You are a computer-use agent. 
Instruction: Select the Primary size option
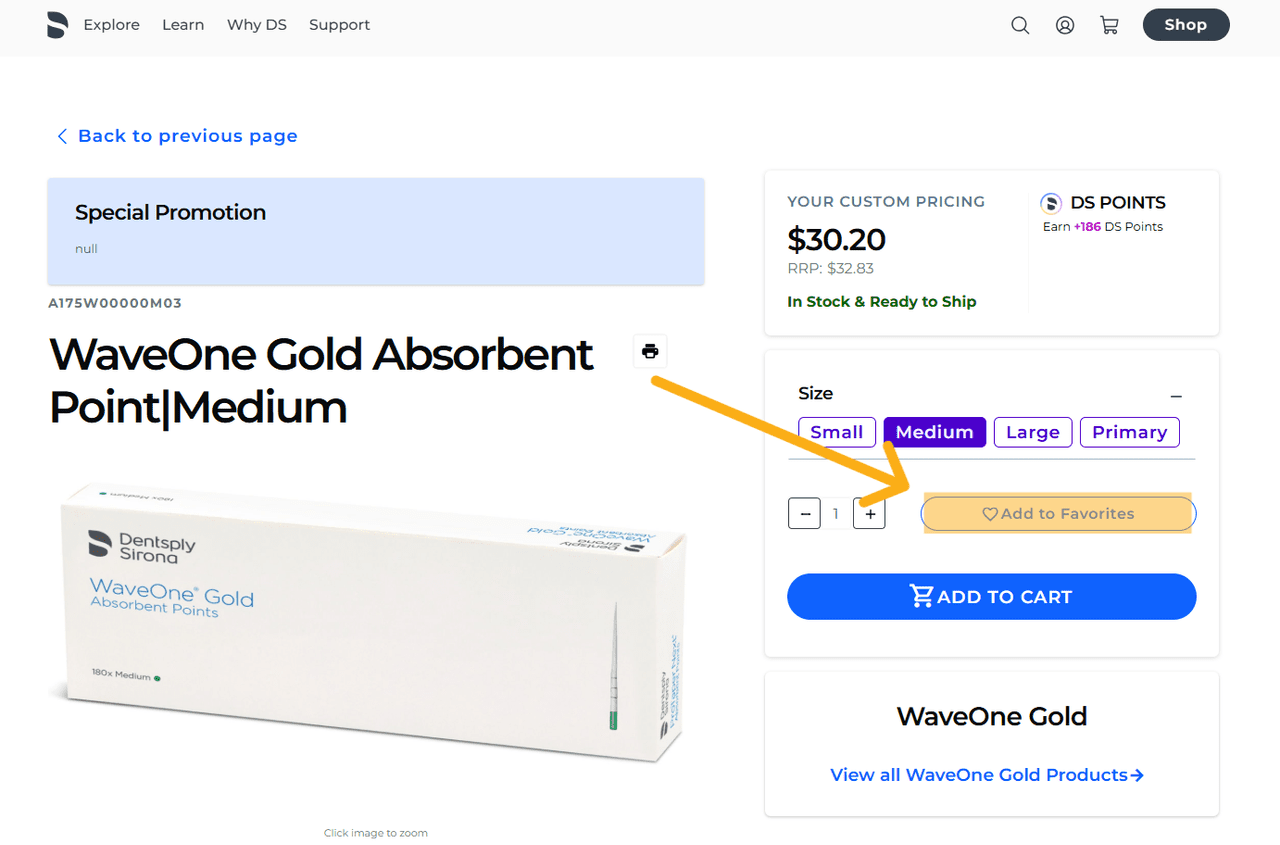coord(1129,432)
